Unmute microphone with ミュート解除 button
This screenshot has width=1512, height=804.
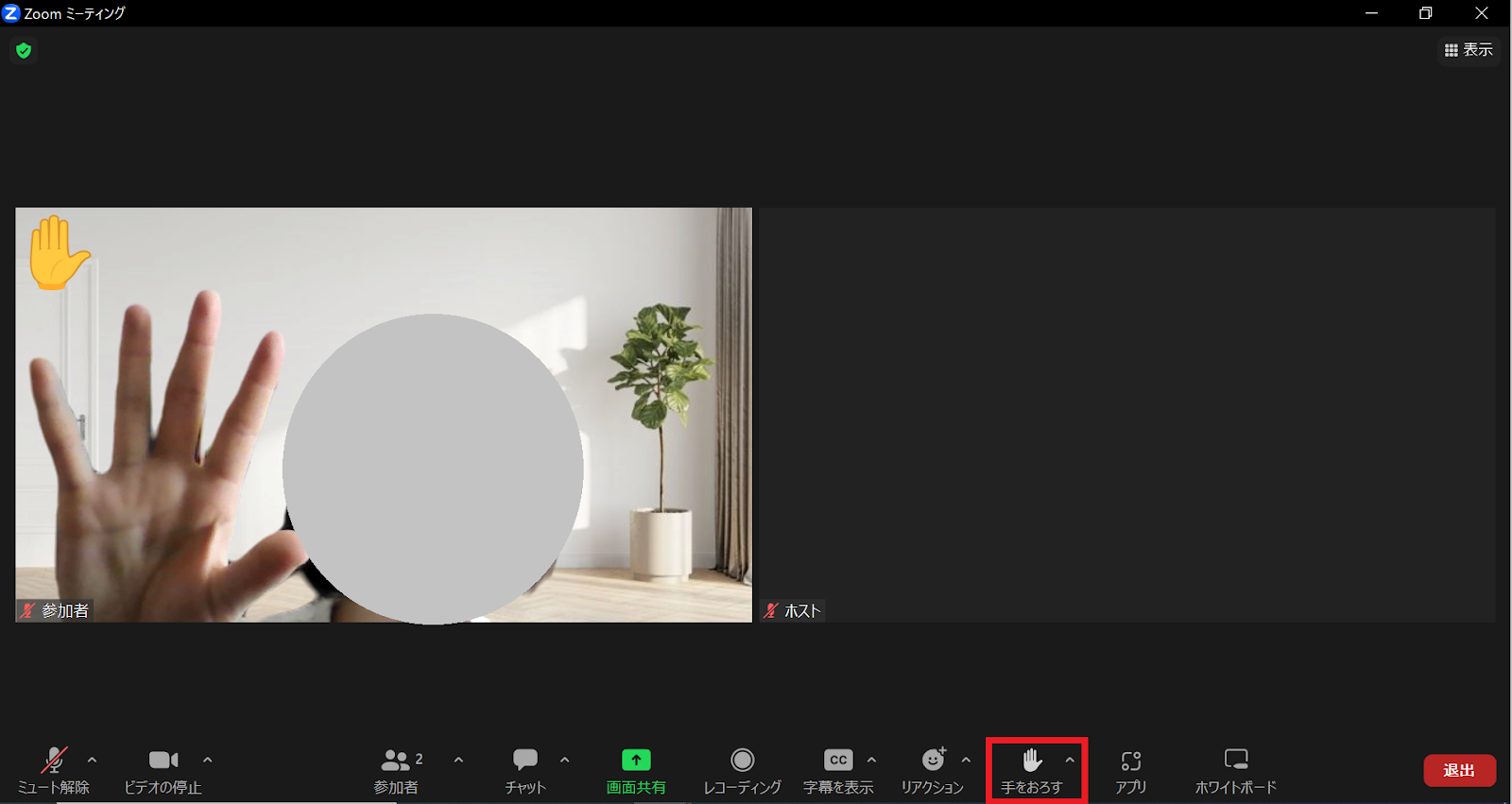[54, 771]
